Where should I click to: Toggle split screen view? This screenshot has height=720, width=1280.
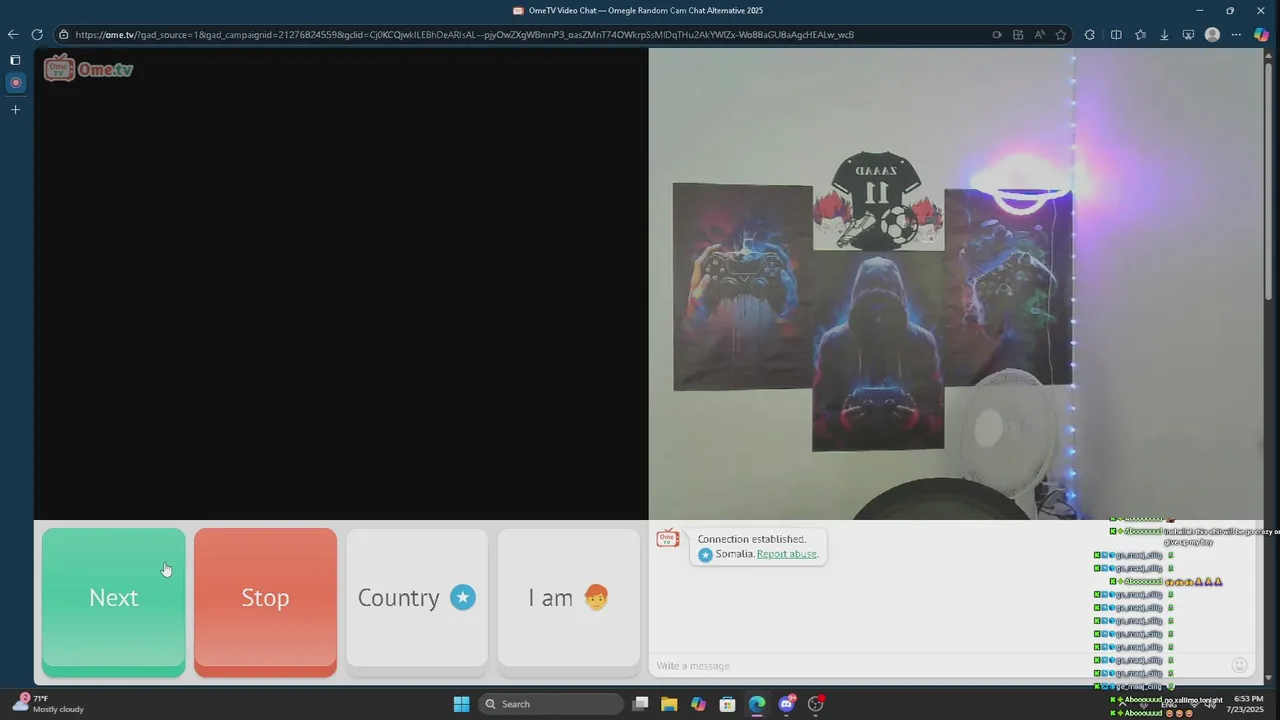coord(1116,35)
